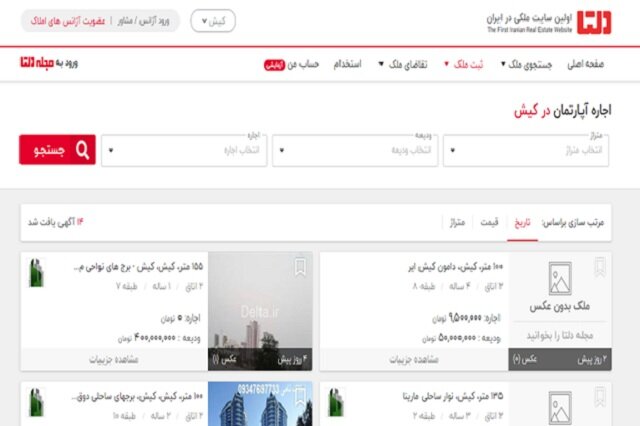Viewport: 640px width, 426px height.
Task: Open photo thumbnail of 155 متر listing
Action: click(260, 311)
